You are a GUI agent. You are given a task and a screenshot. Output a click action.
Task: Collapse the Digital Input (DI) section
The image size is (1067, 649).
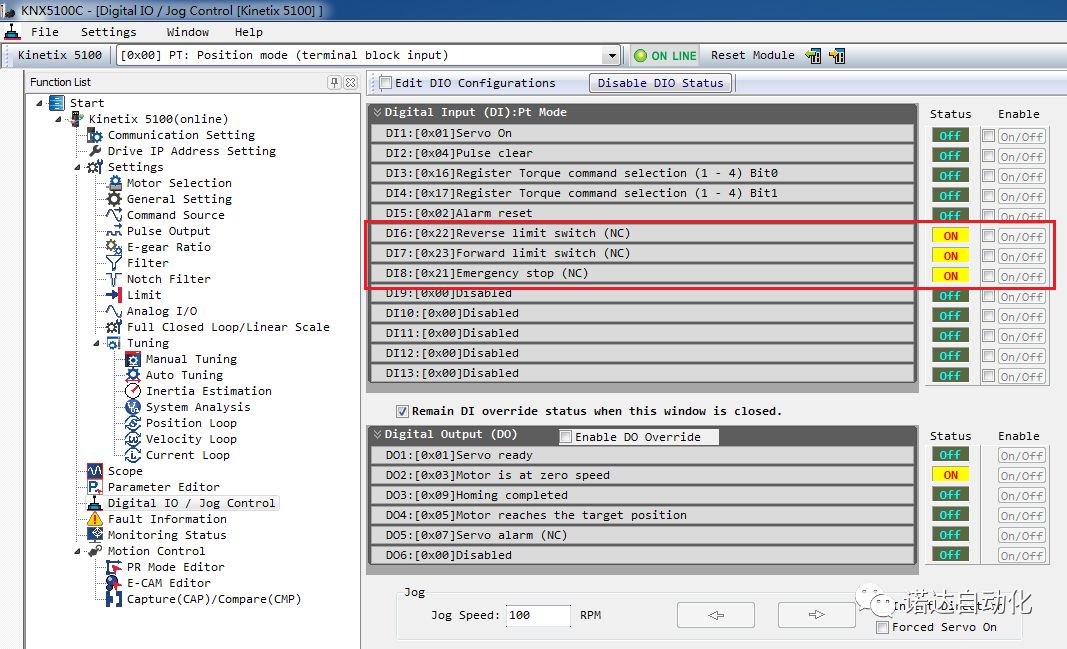pos(377,112)
